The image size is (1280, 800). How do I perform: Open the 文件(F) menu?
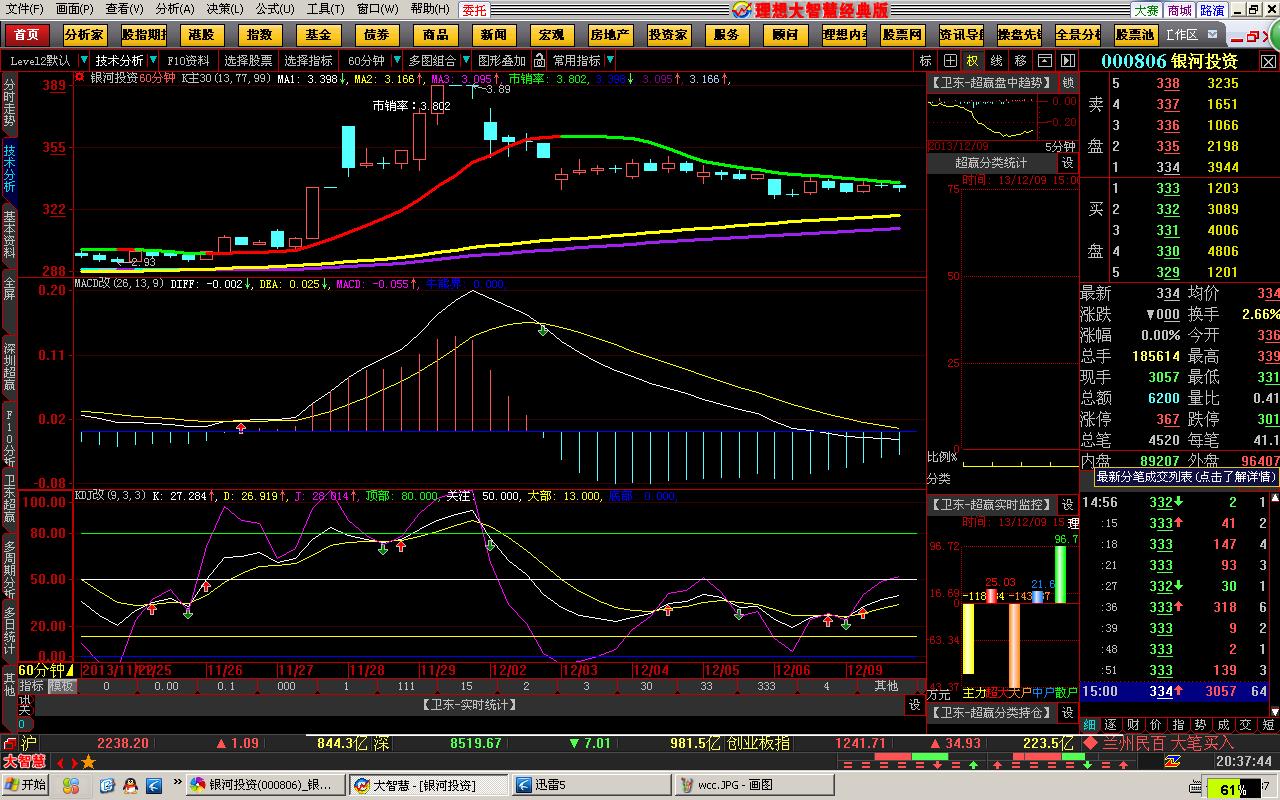point(25,9)
